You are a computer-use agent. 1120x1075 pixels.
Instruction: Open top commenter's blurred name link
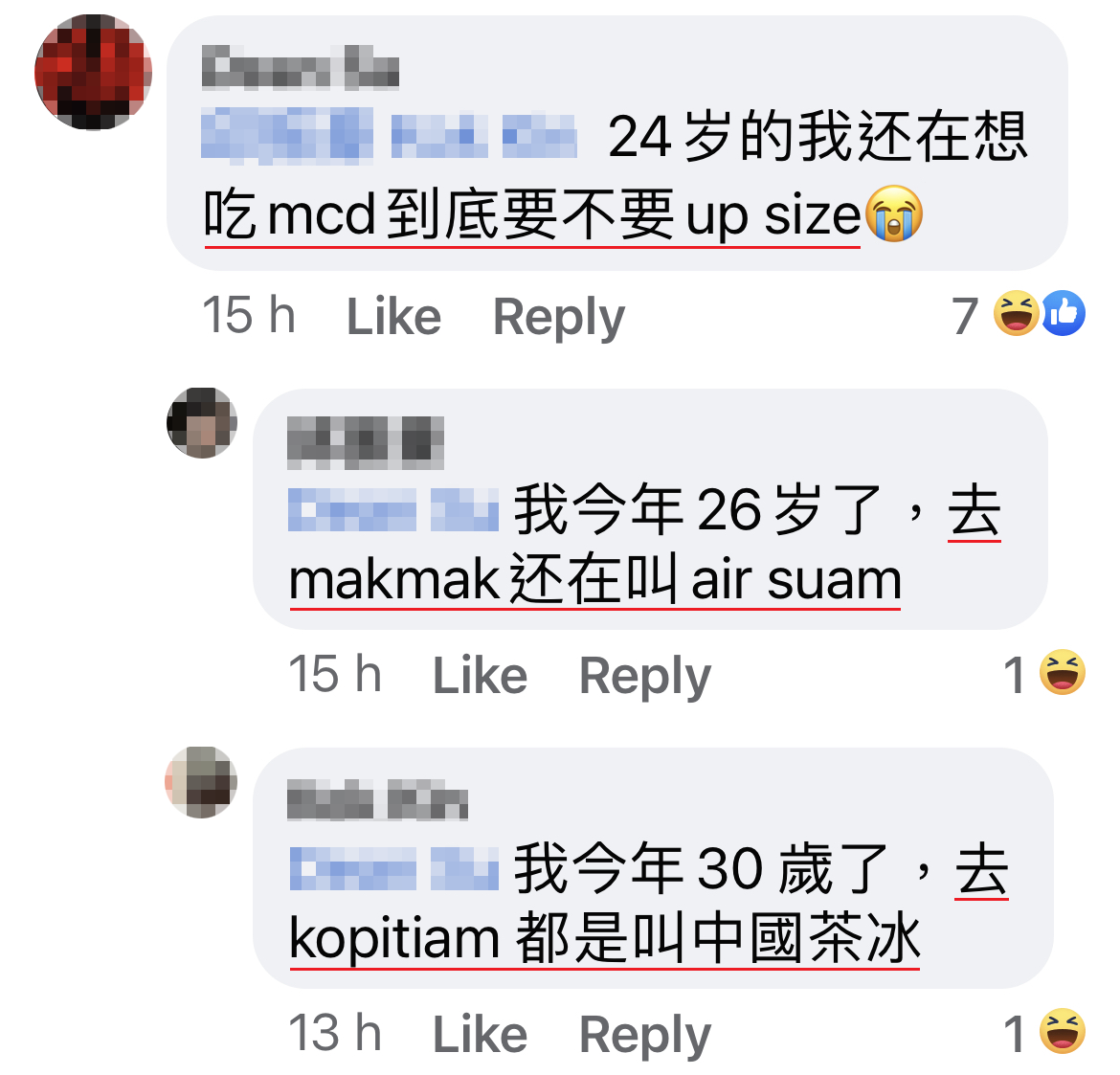tap(300, 67)
